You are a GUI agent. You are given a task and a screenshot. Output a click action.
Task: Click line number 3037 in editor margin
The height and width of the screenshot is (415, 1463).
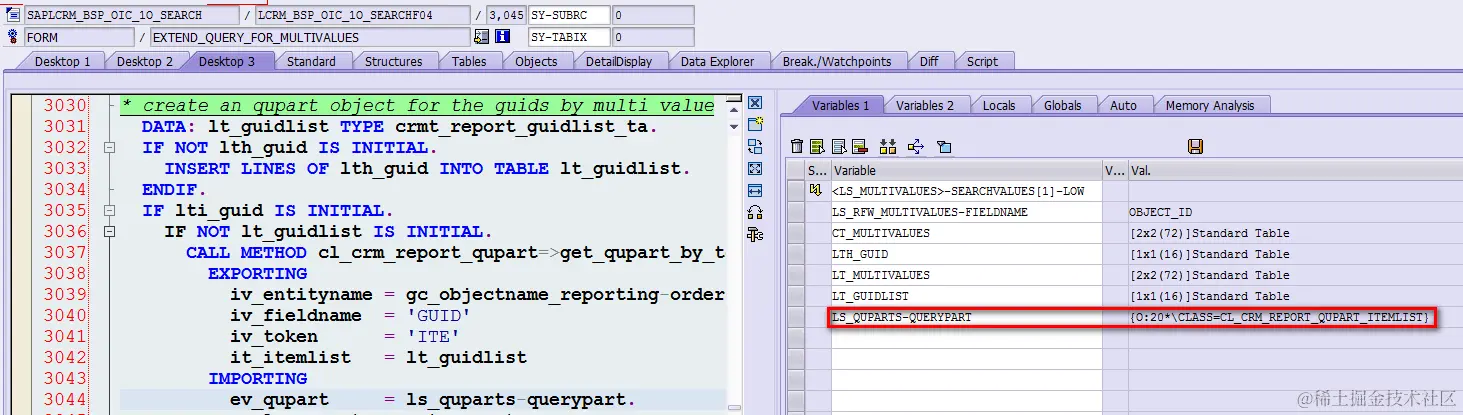tap(64, 252)
